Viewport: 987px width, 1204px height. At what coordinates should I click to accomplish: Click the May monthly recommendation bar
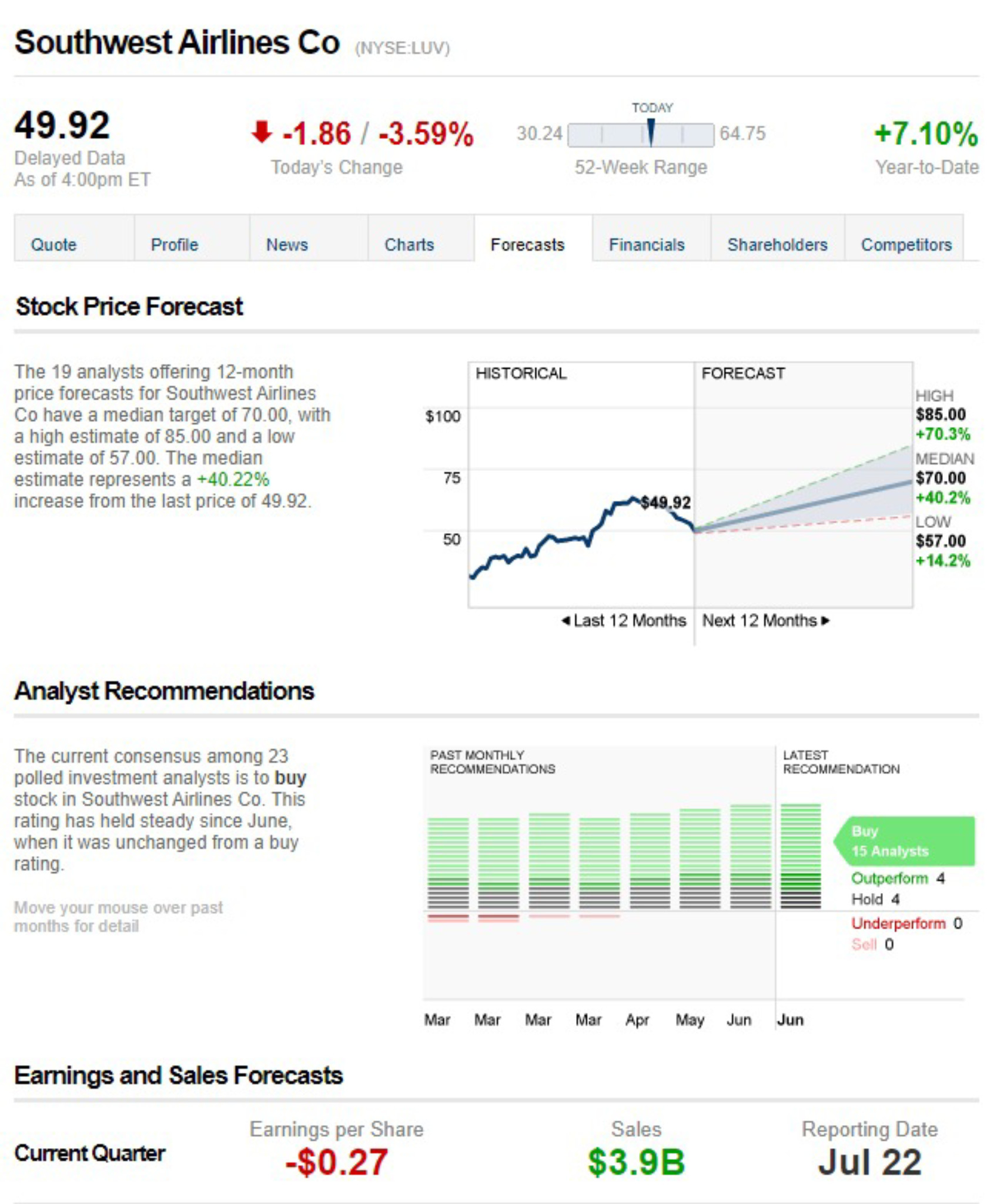point(700,859)
